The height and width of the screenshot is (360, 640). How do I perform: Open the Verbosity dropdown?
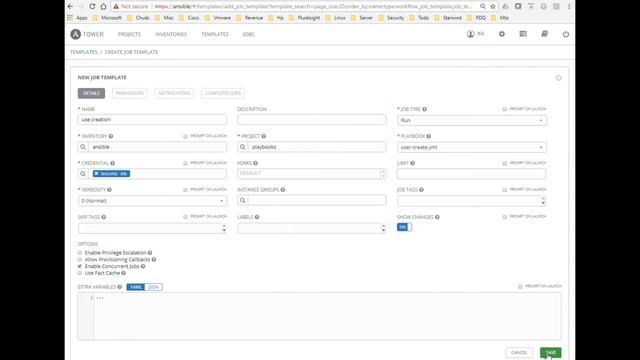point(152,201)
